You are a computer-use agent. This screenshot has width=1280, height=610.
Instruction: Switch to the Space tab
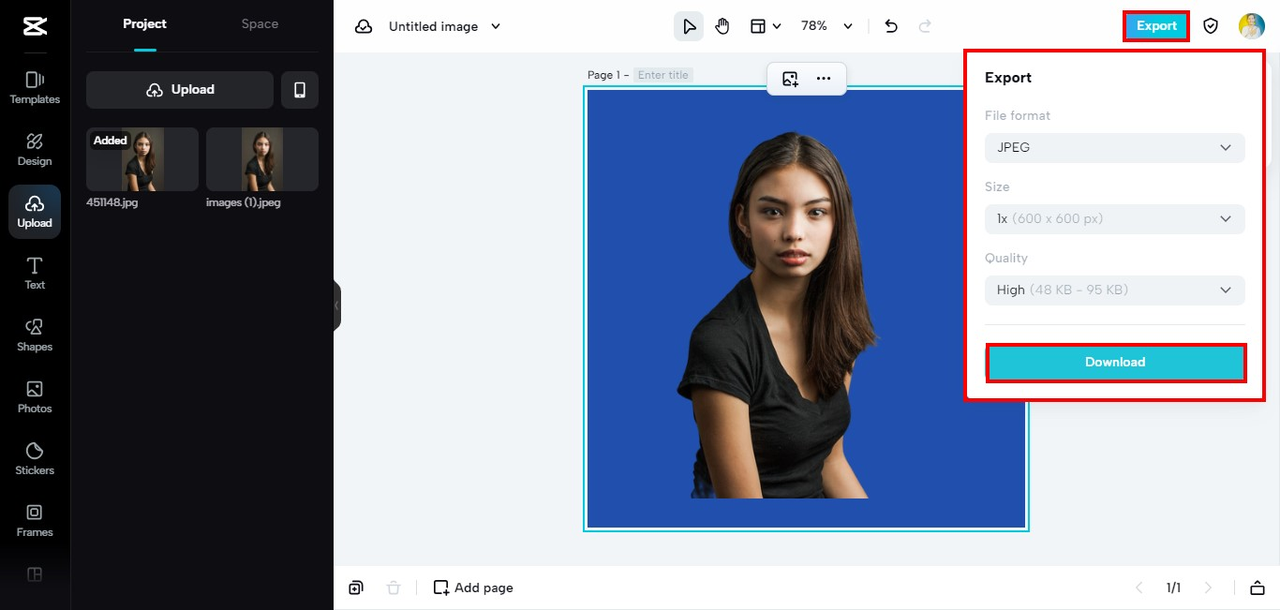(x=260, y=24)
